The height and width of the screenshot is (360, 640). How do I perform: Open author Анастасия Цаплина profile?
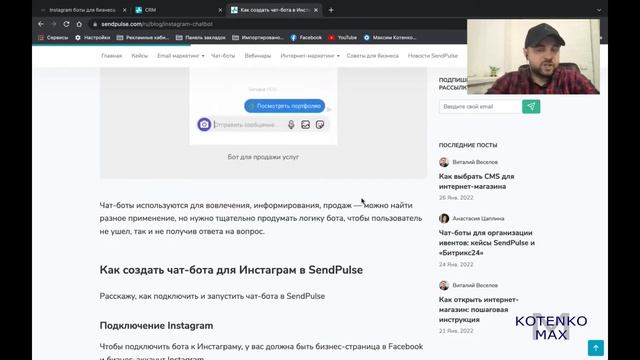tap(478, 218)
